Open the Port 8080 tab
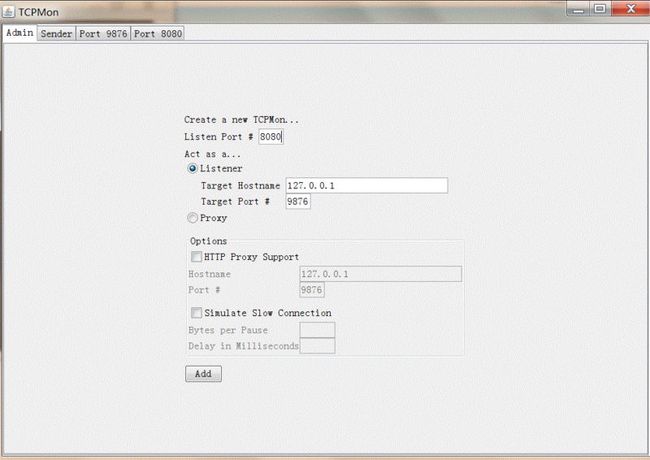 pos(158,34)
